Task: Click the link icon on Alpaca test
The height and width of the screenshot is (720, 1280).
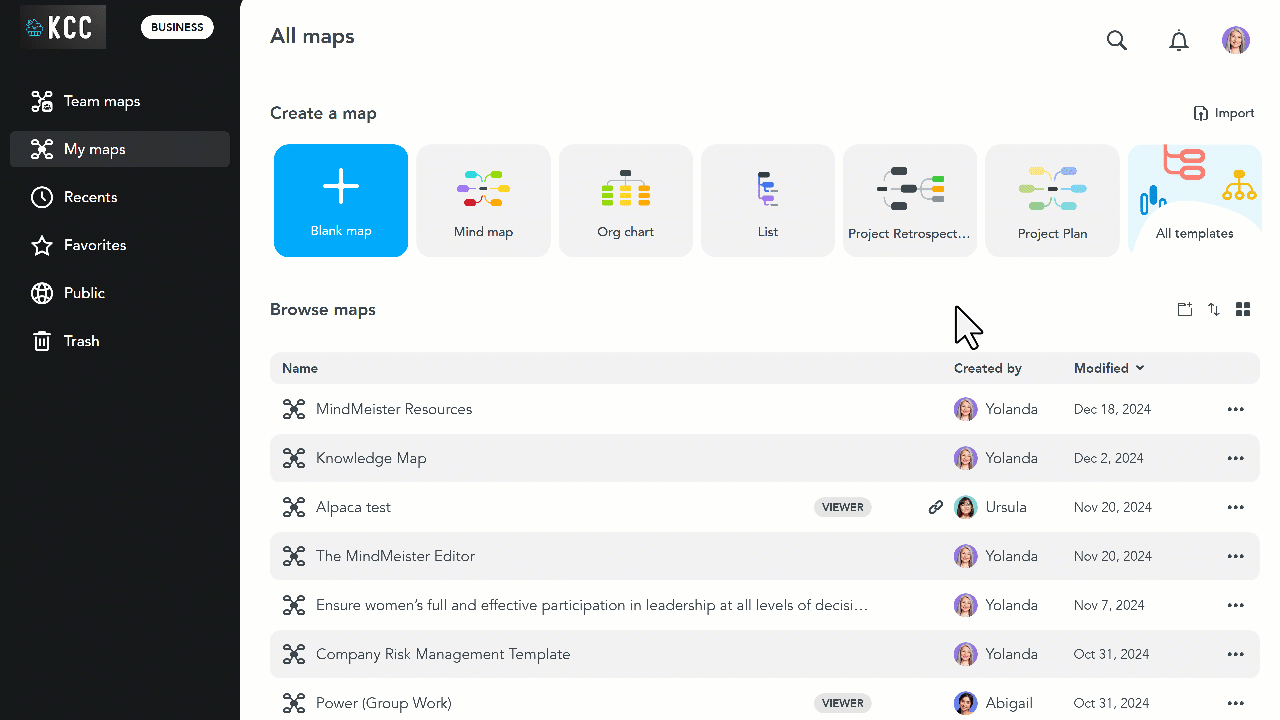Action: 936,507
